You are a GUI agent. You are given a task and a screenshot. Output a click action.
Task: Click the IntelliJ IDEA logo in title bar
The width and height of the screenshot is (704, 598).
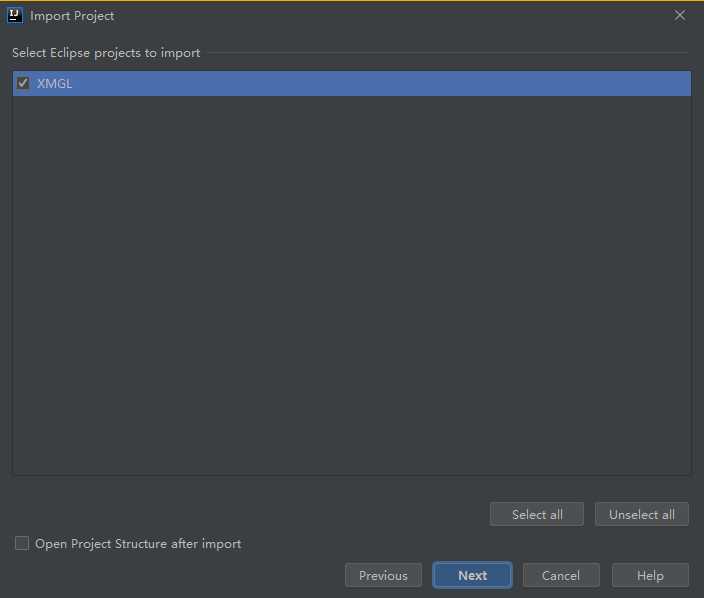point(15,15)
